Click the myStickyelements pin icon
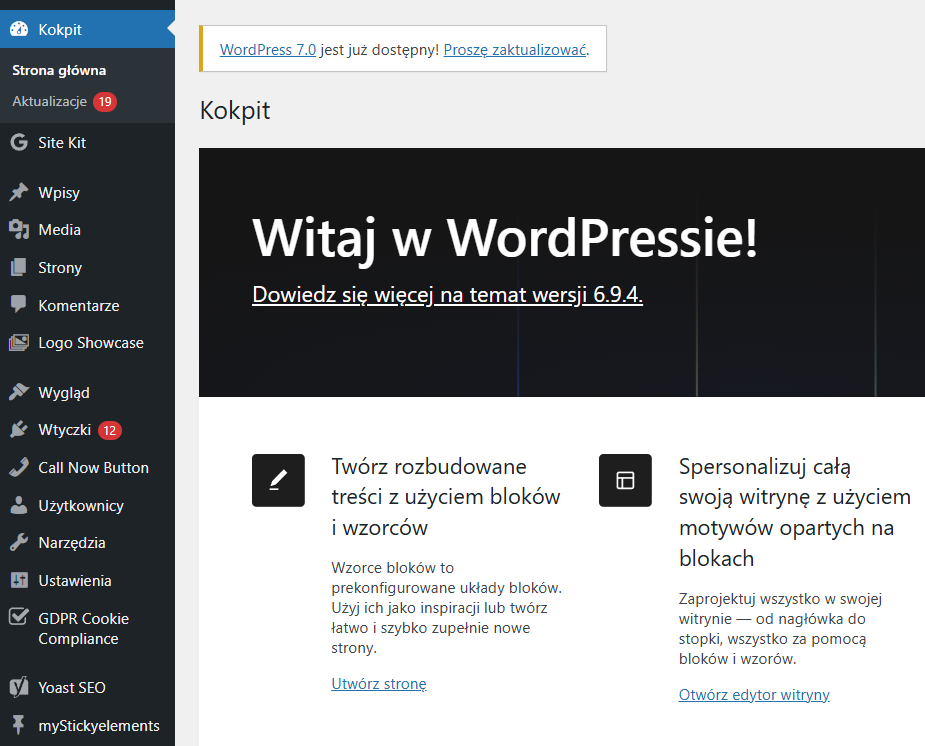The height and width of the screenshot is (746, 925). (19, 725)
